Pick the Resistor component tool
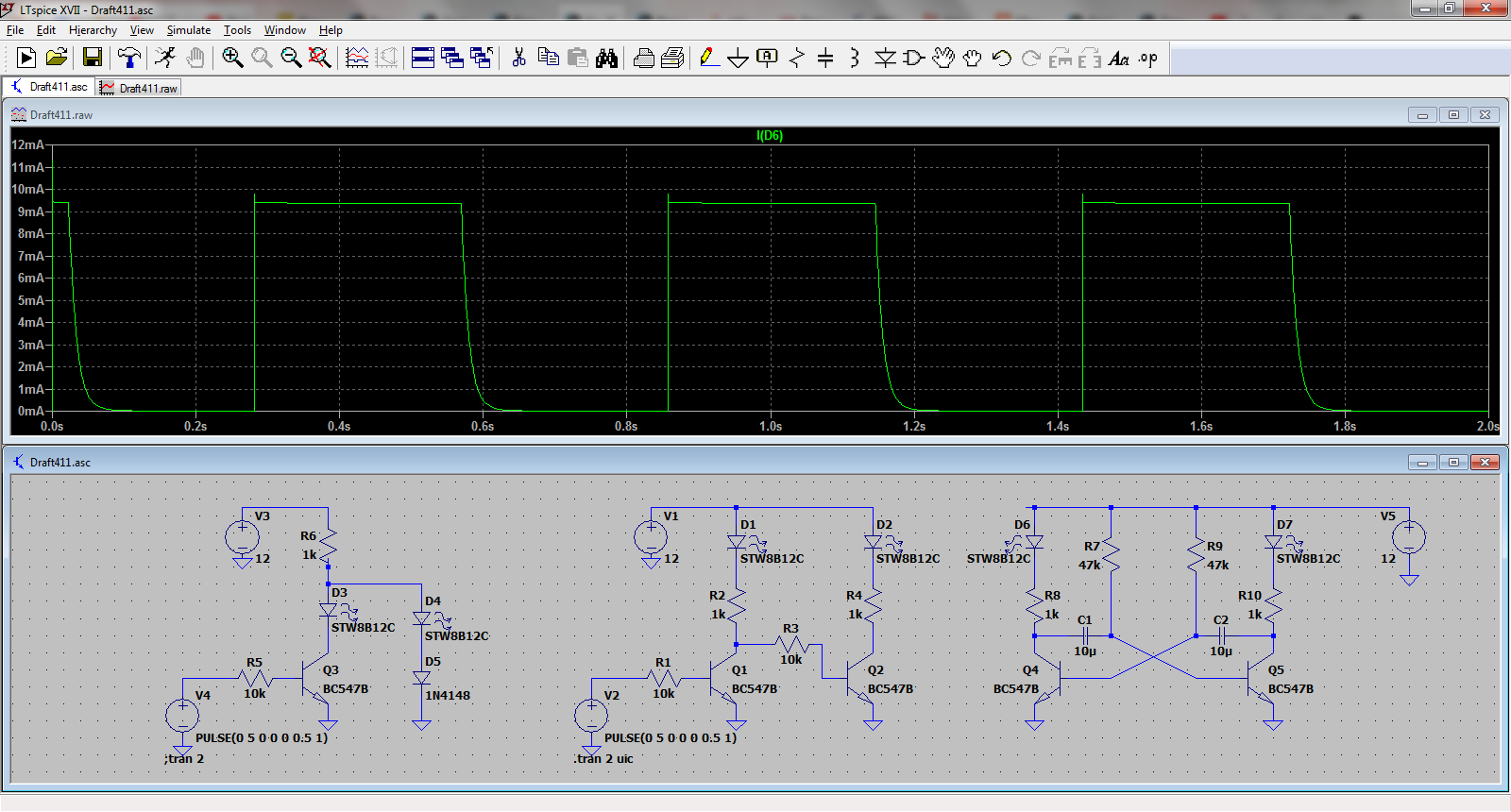 796,58
